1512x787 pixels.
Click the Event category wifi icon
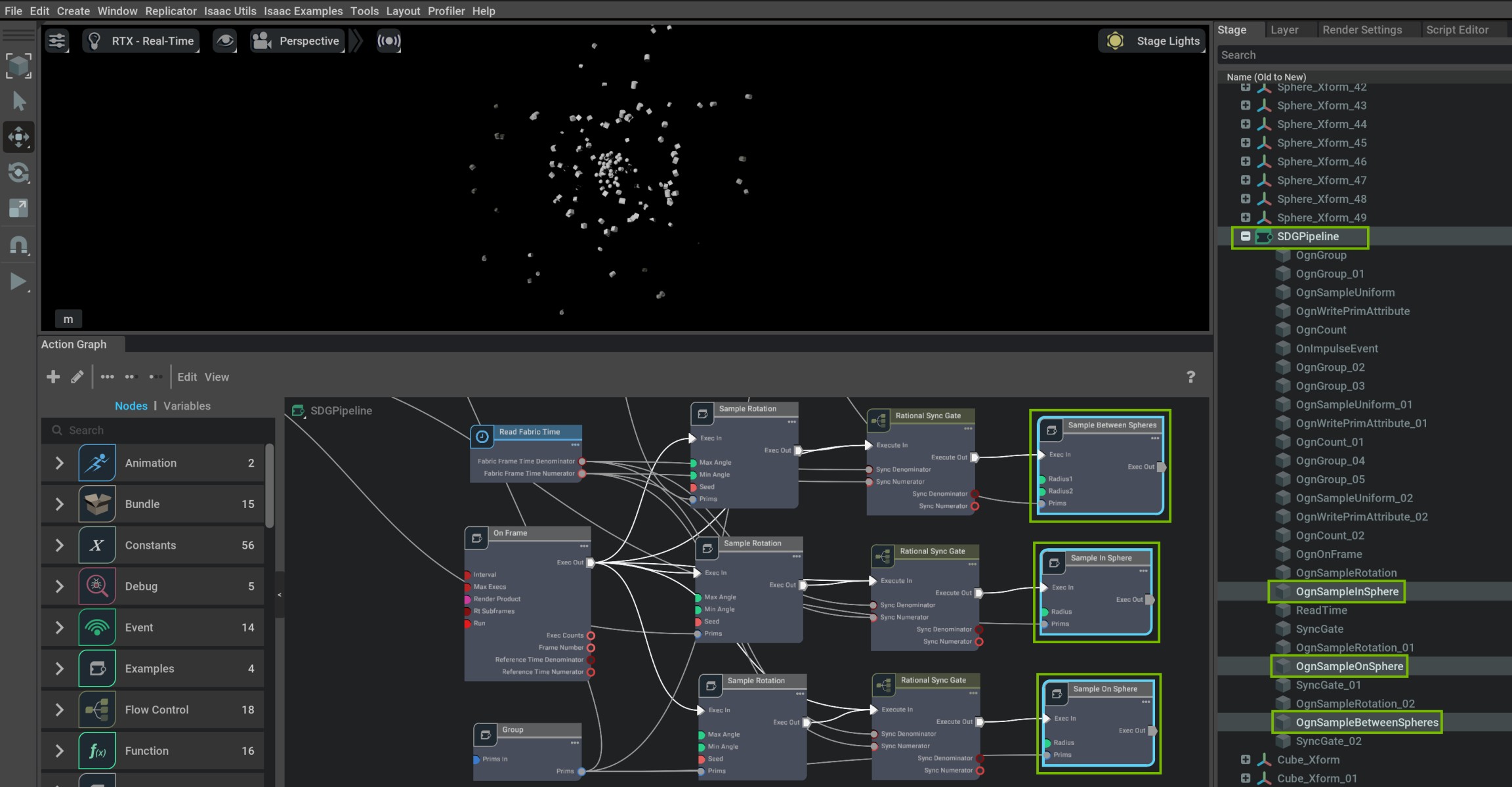(x=97, y=627)
